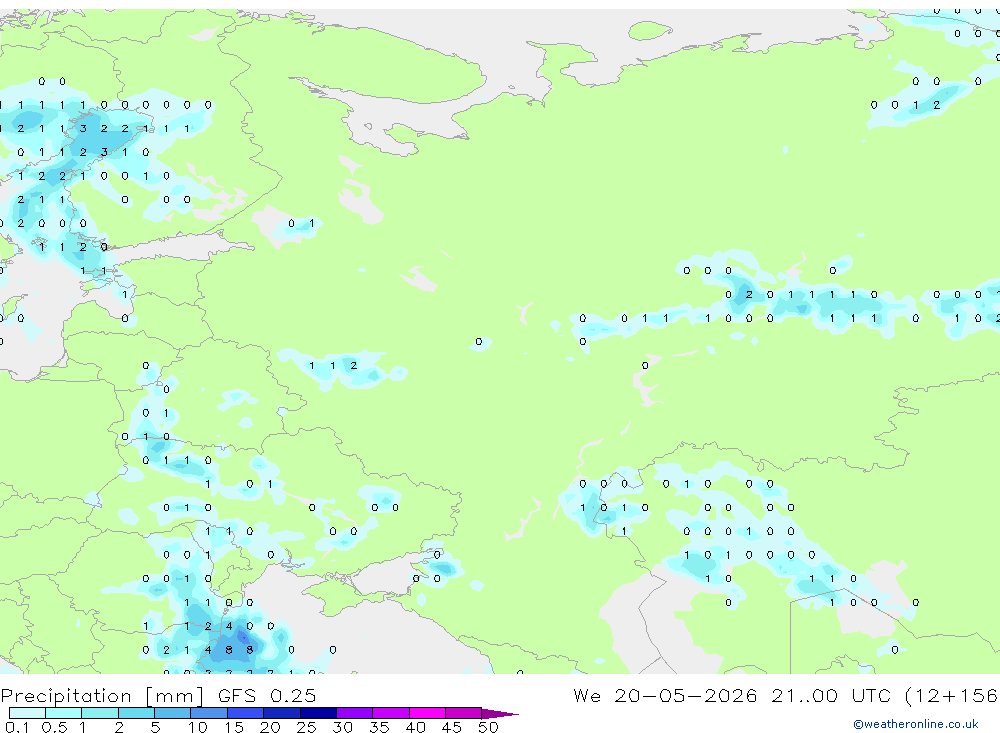Screen dimensions: 1000x733
Task: Select the 35–40 mm purple-magenta legend swatch
Action: 391,713
